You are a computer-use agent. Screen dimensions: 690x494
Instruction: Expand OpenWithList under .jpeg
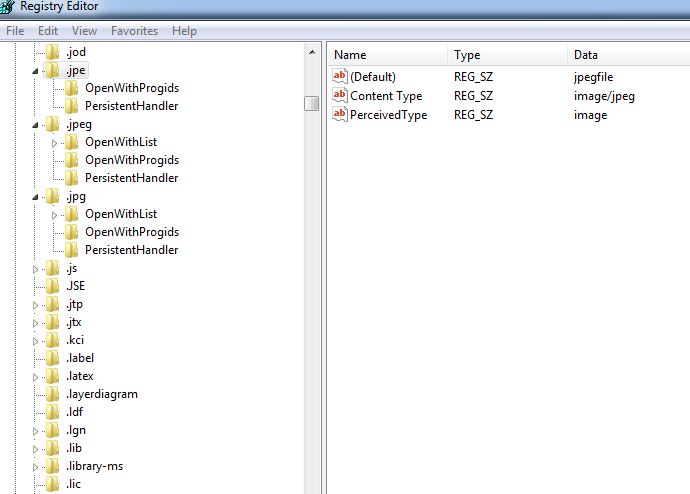(x=54, y=143)
